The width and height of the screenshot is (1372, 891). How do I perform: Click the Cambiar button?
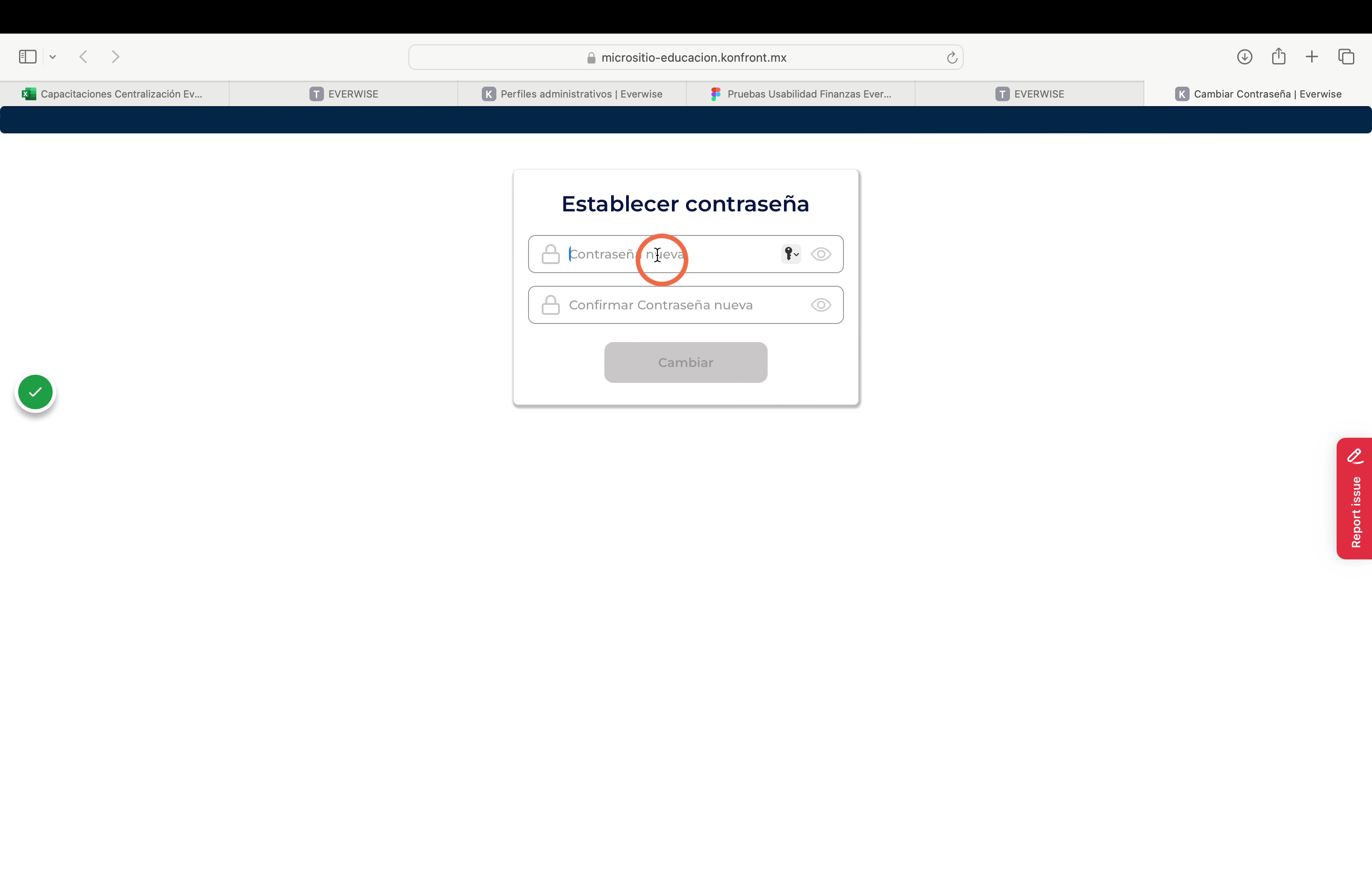(686, 362)
